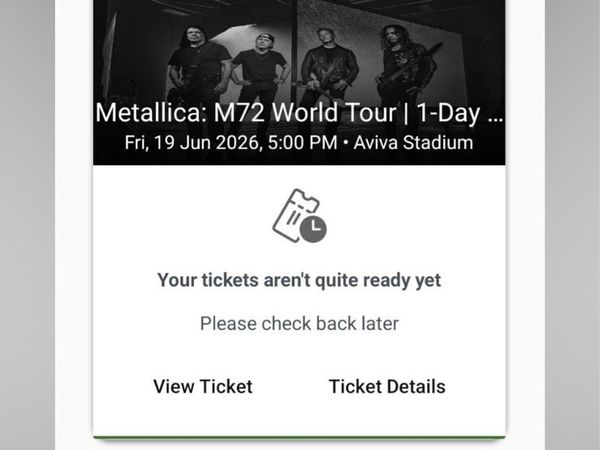The image size is (600, 450).
Task: Click the Aviva Stadium venue text
Action: (413, 143)
